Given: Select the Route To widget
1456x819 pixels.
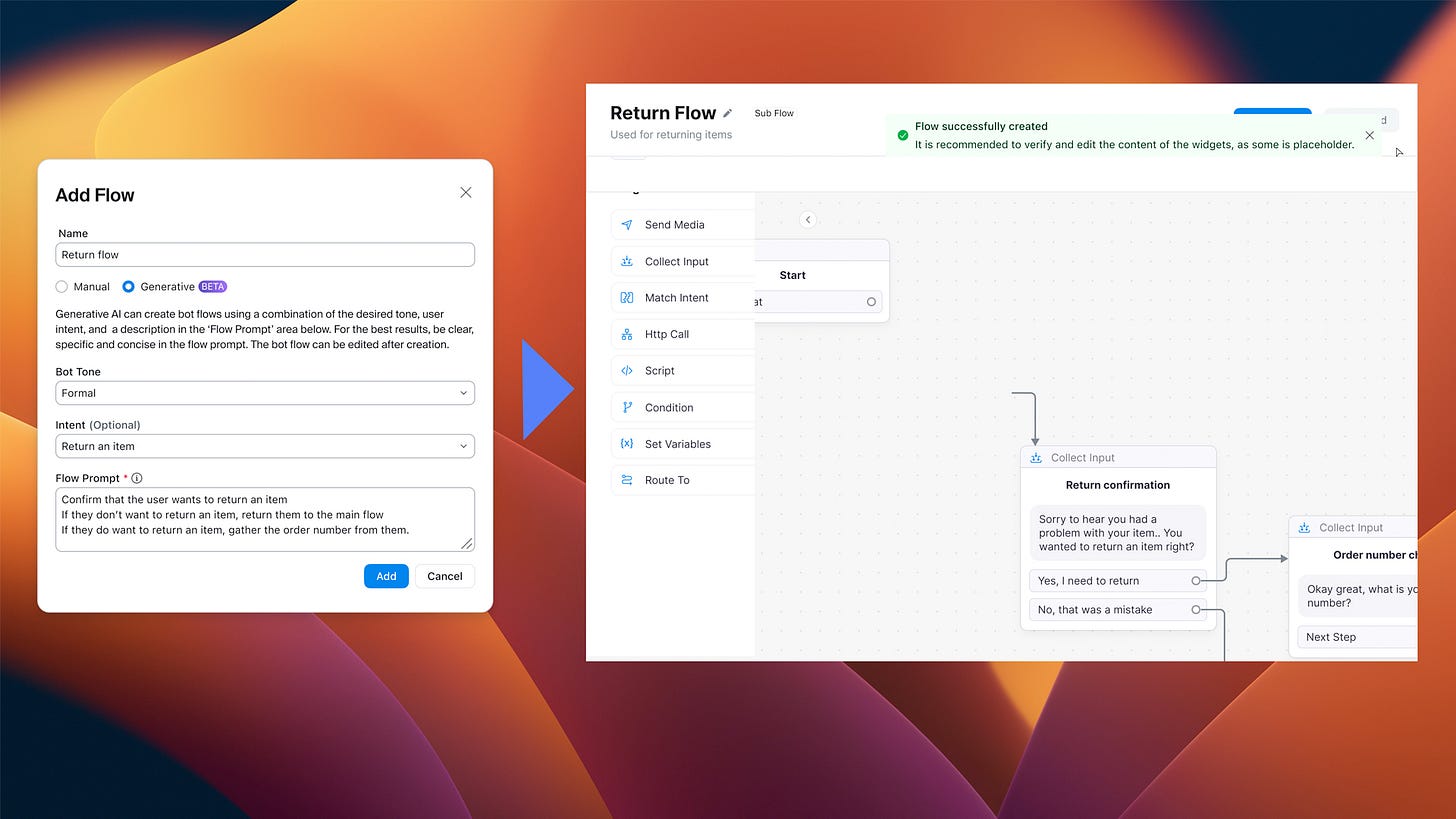Looking at the screenshot, I should 669,480.
